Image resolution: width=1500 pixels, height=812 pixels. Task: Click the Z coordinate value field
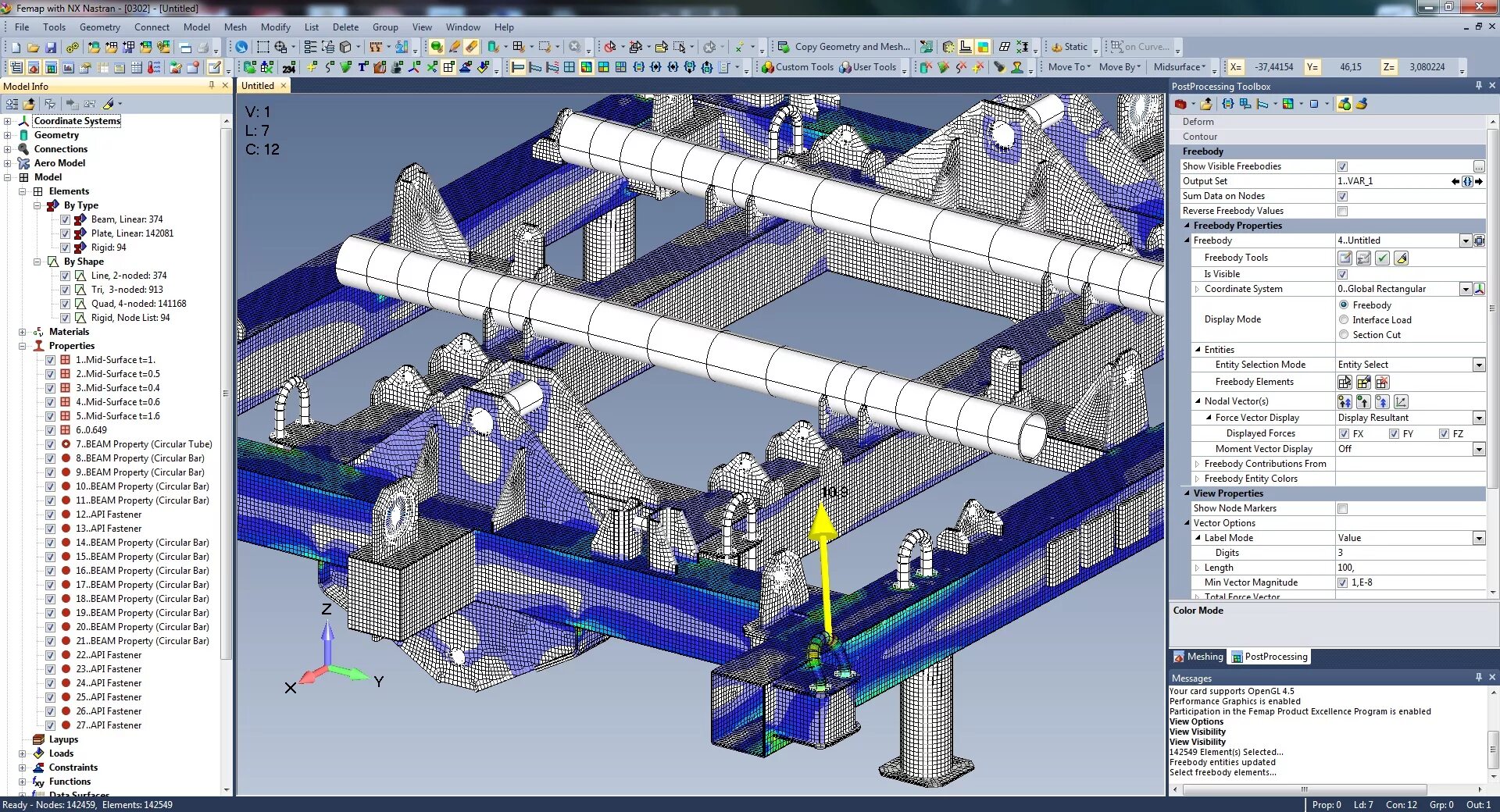pos(1427,67)
